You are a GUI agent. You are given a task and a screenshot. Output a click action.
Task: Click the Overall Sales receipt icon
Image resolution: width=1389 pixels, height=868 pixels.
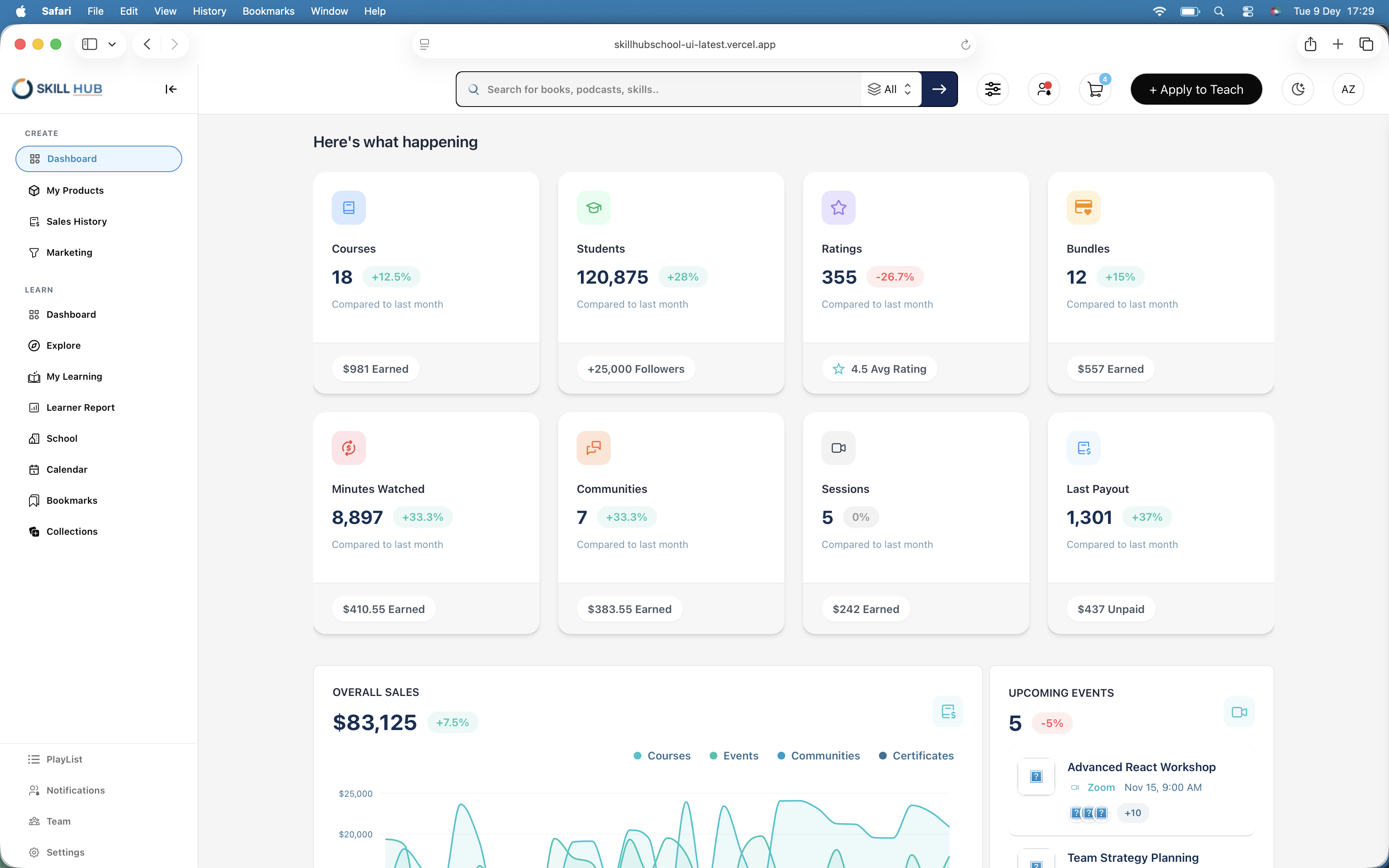coord(948,712)
